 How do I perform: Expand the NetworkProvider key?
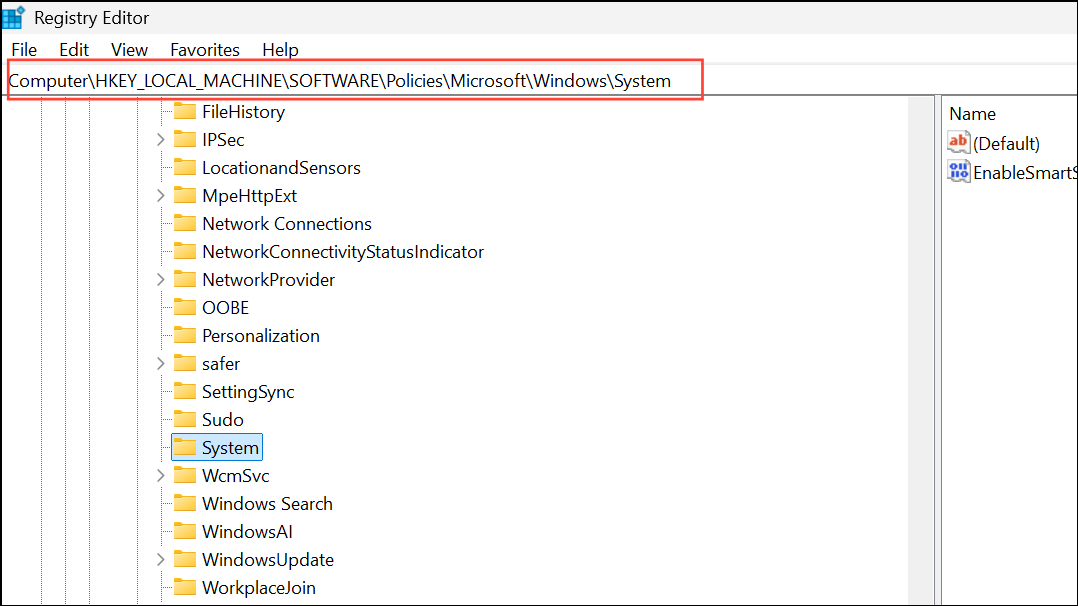point(161,279)
